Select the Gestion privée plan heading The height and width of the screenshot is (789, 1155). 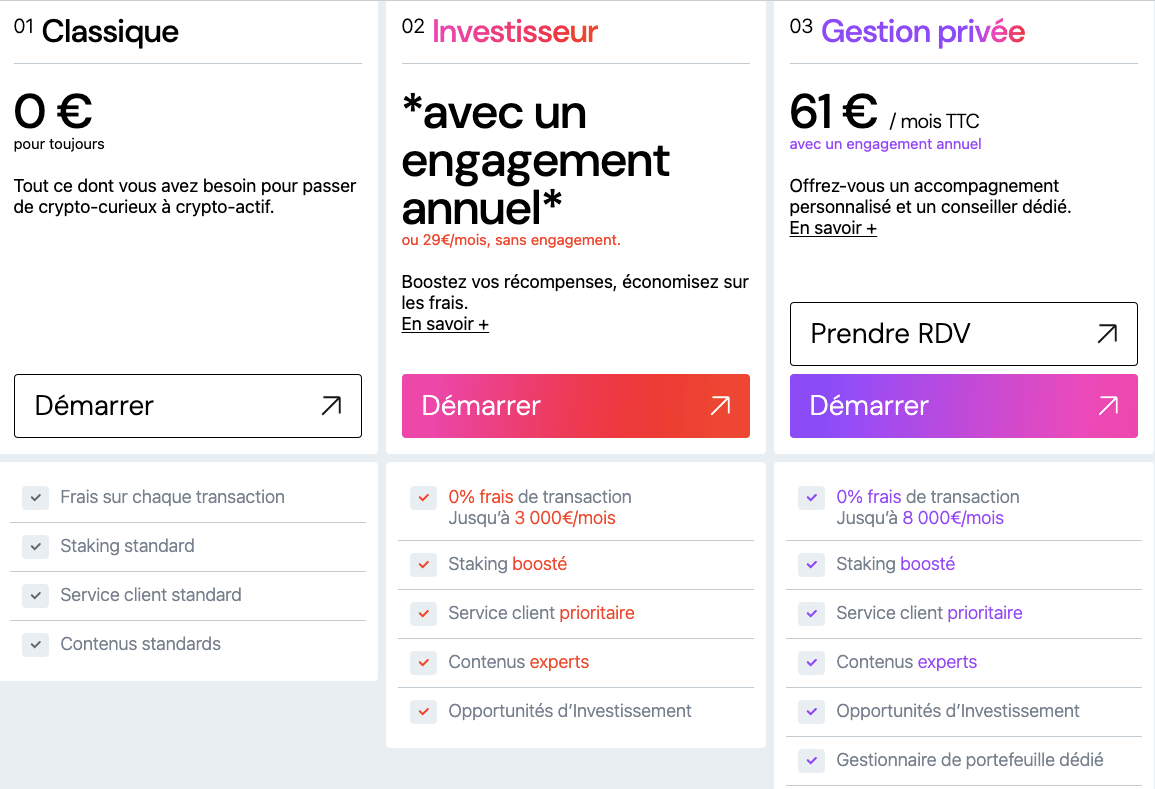click(x=923, y=33)
